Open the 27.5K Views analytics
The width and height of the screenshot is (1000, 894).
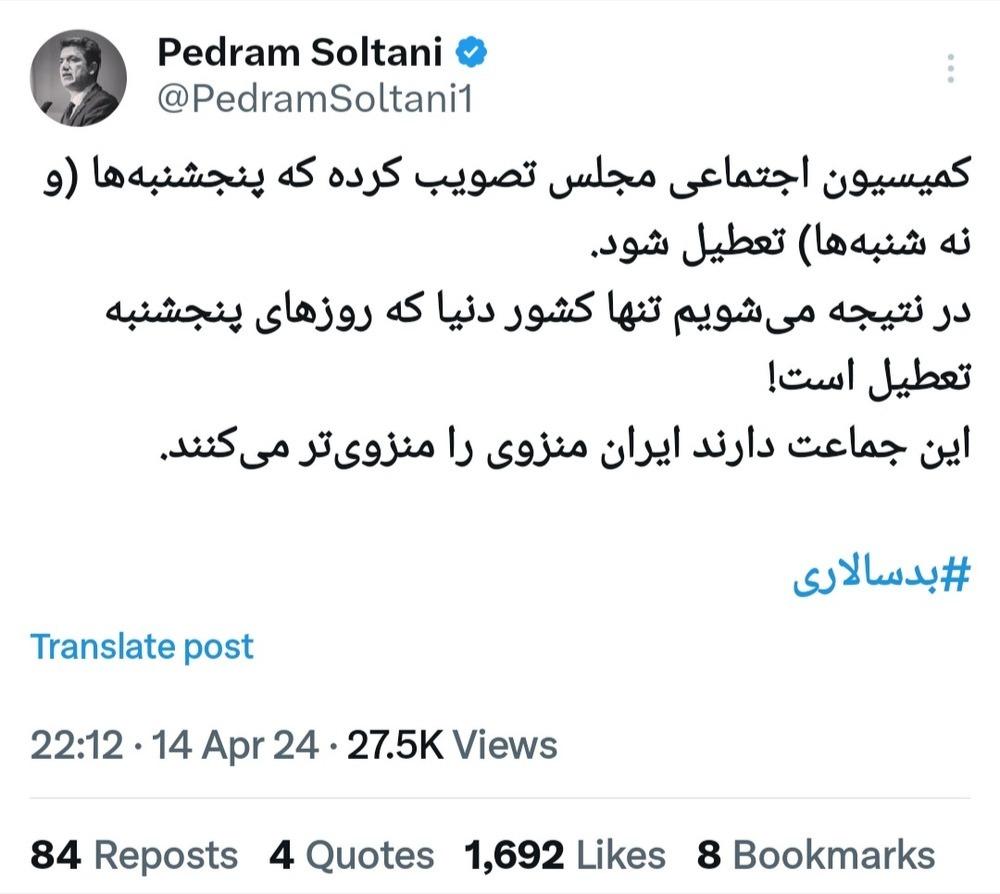(x=452, y=745)
